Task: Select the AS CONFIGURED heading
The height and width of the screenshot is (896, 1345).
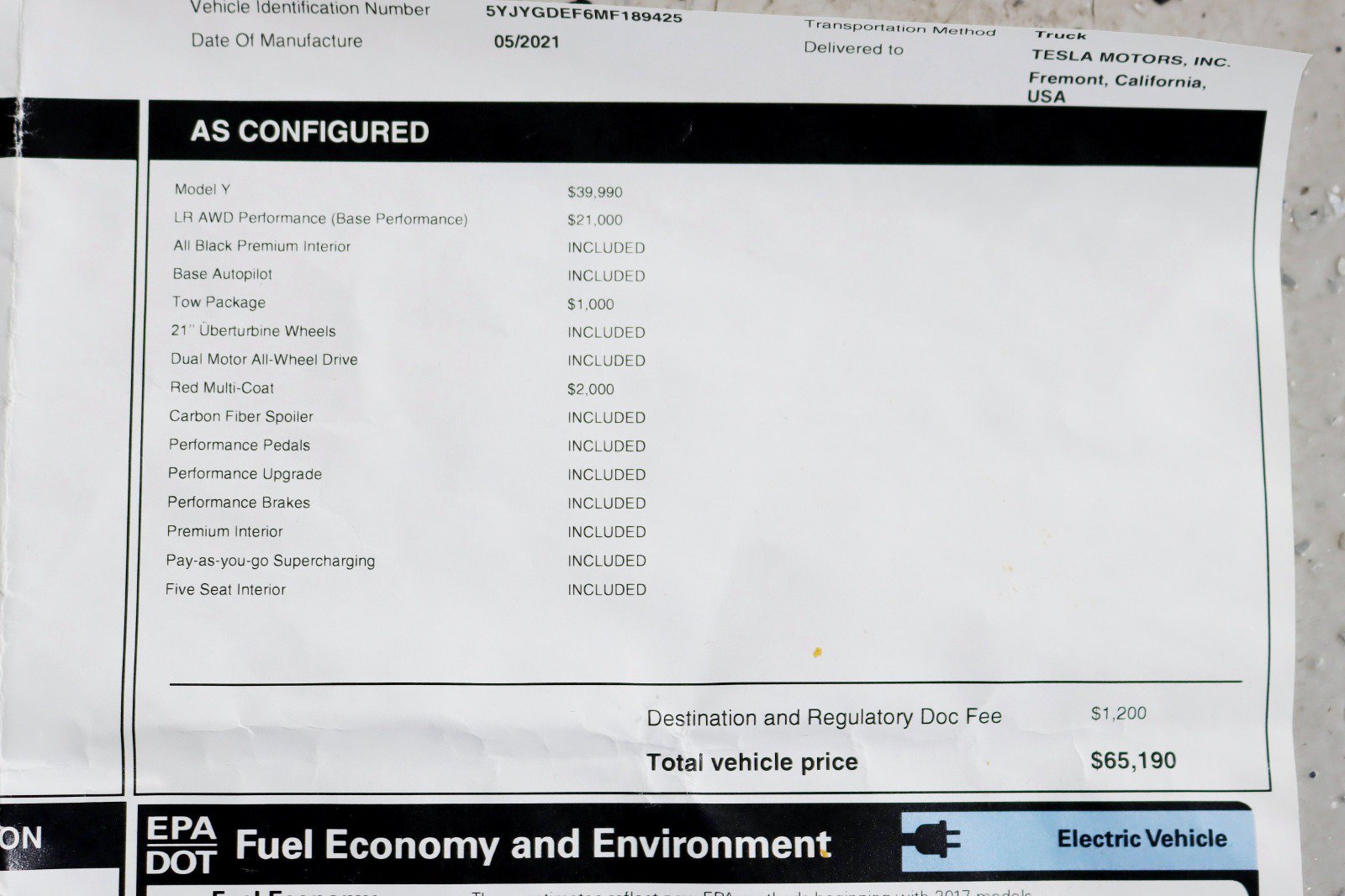Action: (309, 132)
